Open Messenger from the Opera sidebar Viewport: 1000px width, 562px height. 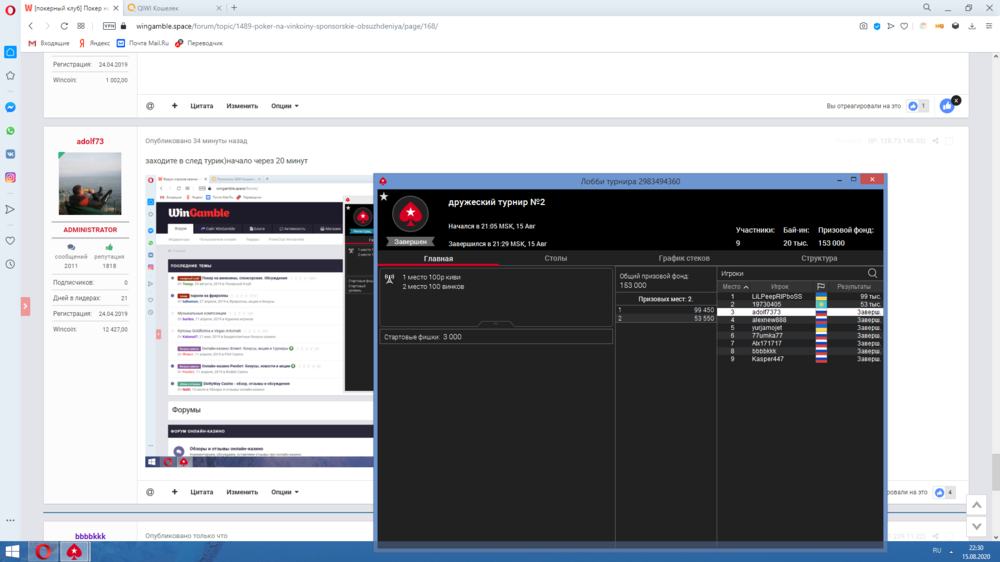[10, 107]
